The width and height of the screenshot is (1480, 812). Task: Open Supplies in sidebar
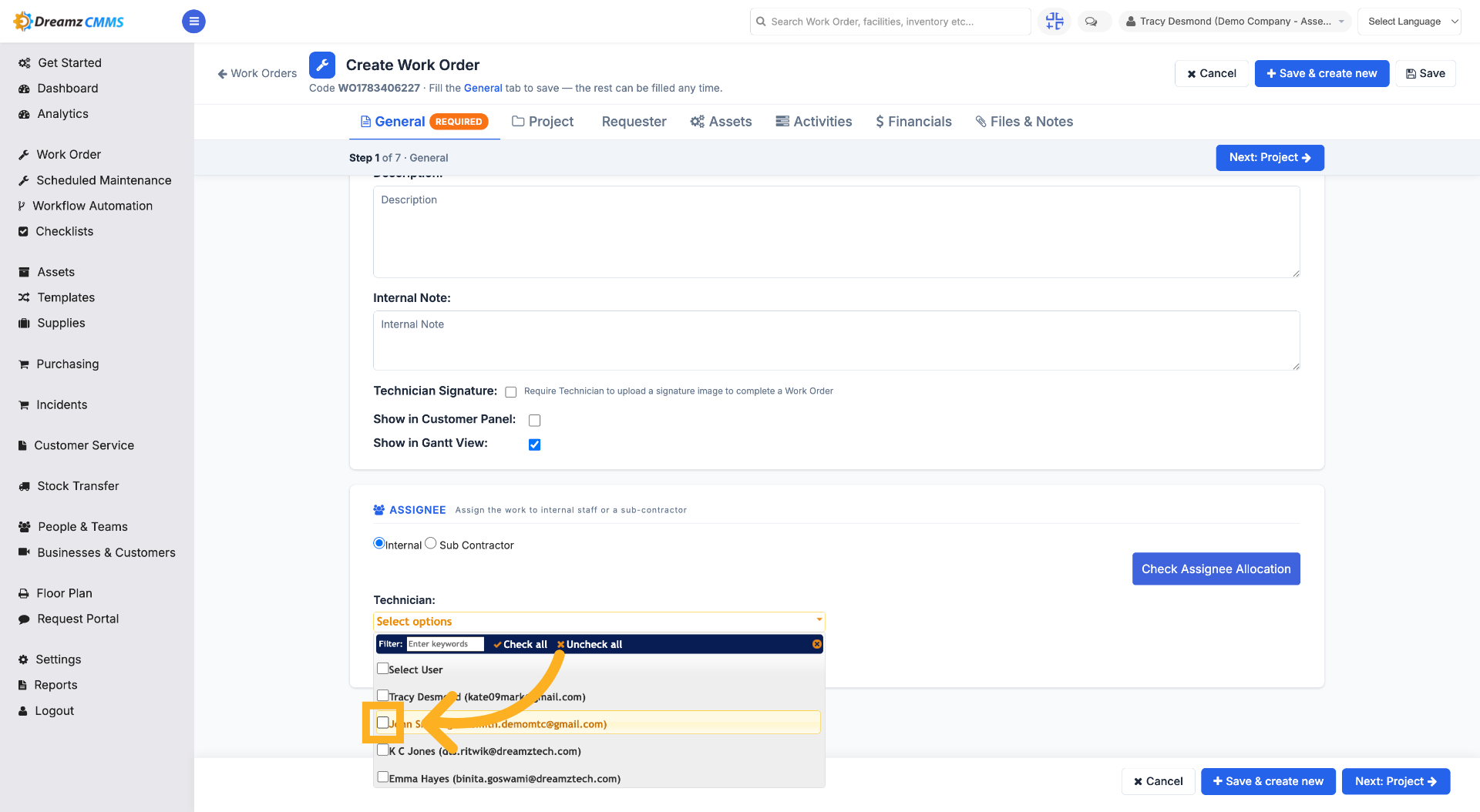point(61,323)
